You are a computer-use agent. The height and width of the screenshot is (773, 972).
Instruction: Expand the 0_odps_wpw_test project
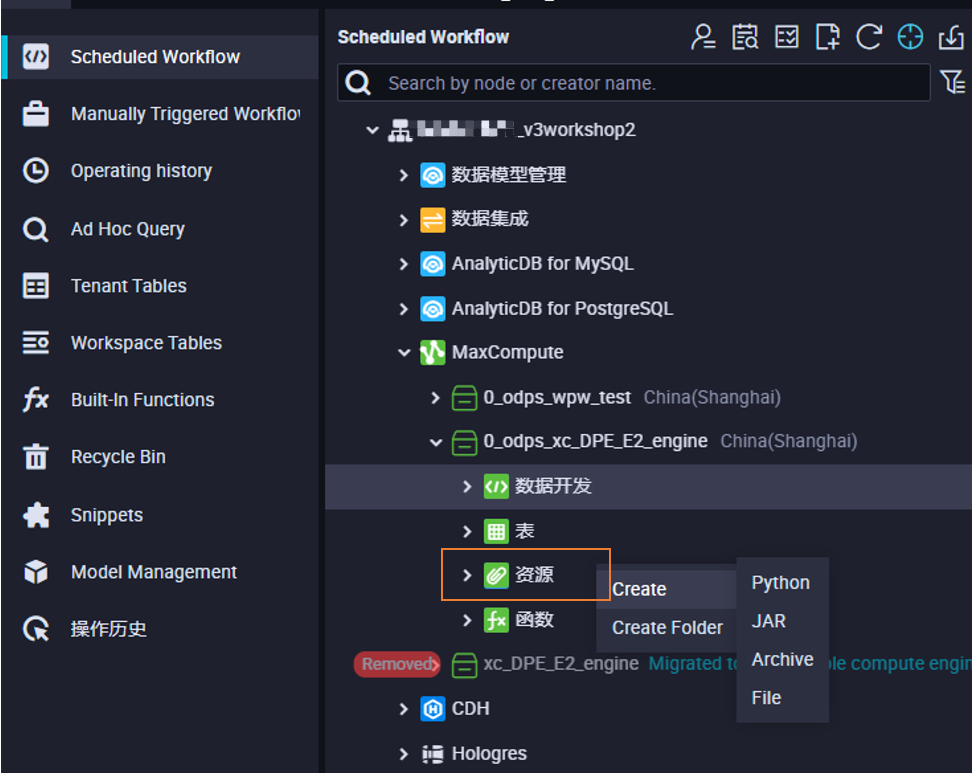(435, 397)
